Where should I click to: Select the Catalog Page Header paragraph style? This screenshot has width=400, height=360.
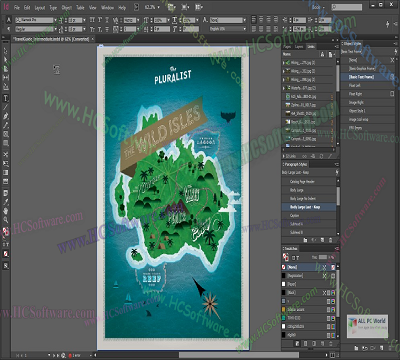click(309, 182)
